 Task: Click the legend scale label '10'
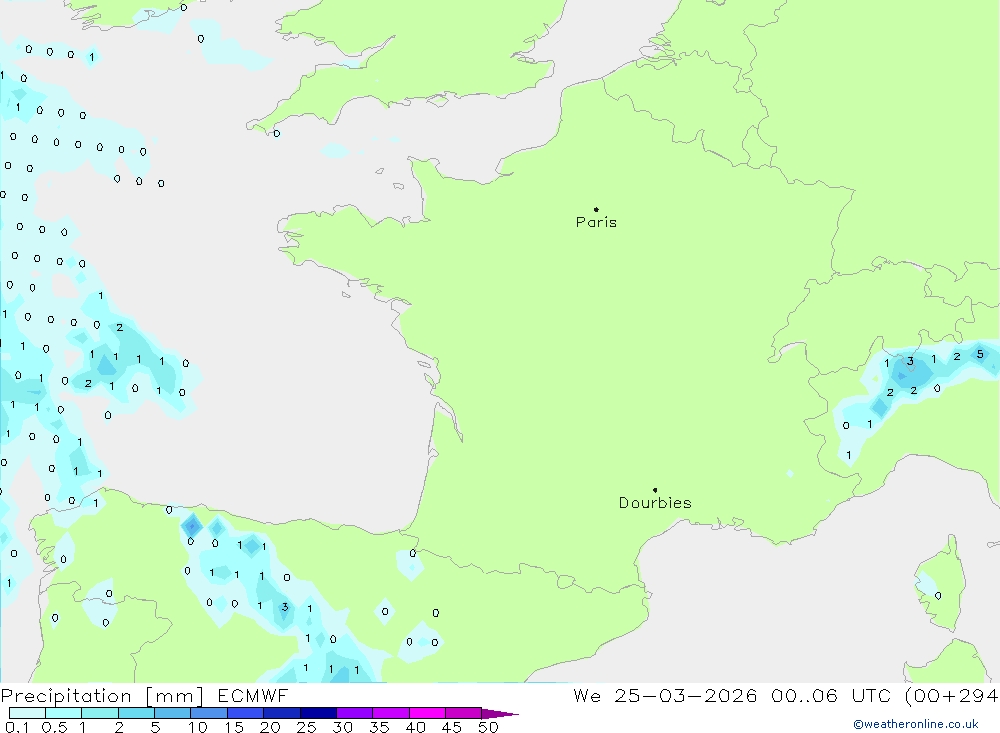198,727
